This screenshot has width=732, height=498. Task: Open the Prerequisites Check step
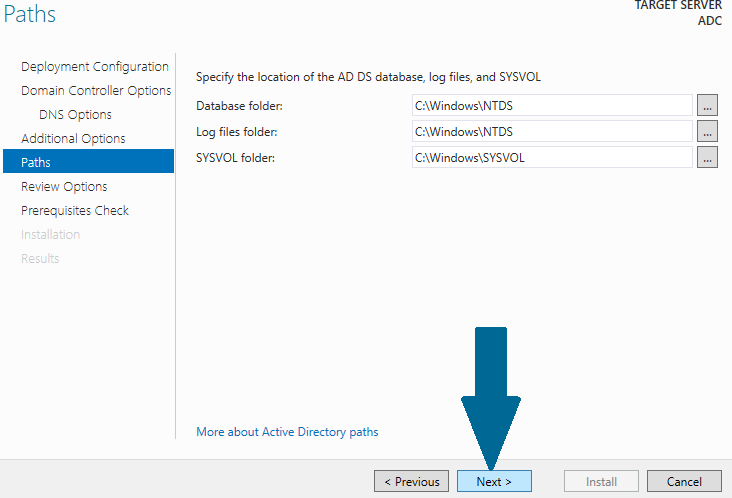click(x=75, y=210)
